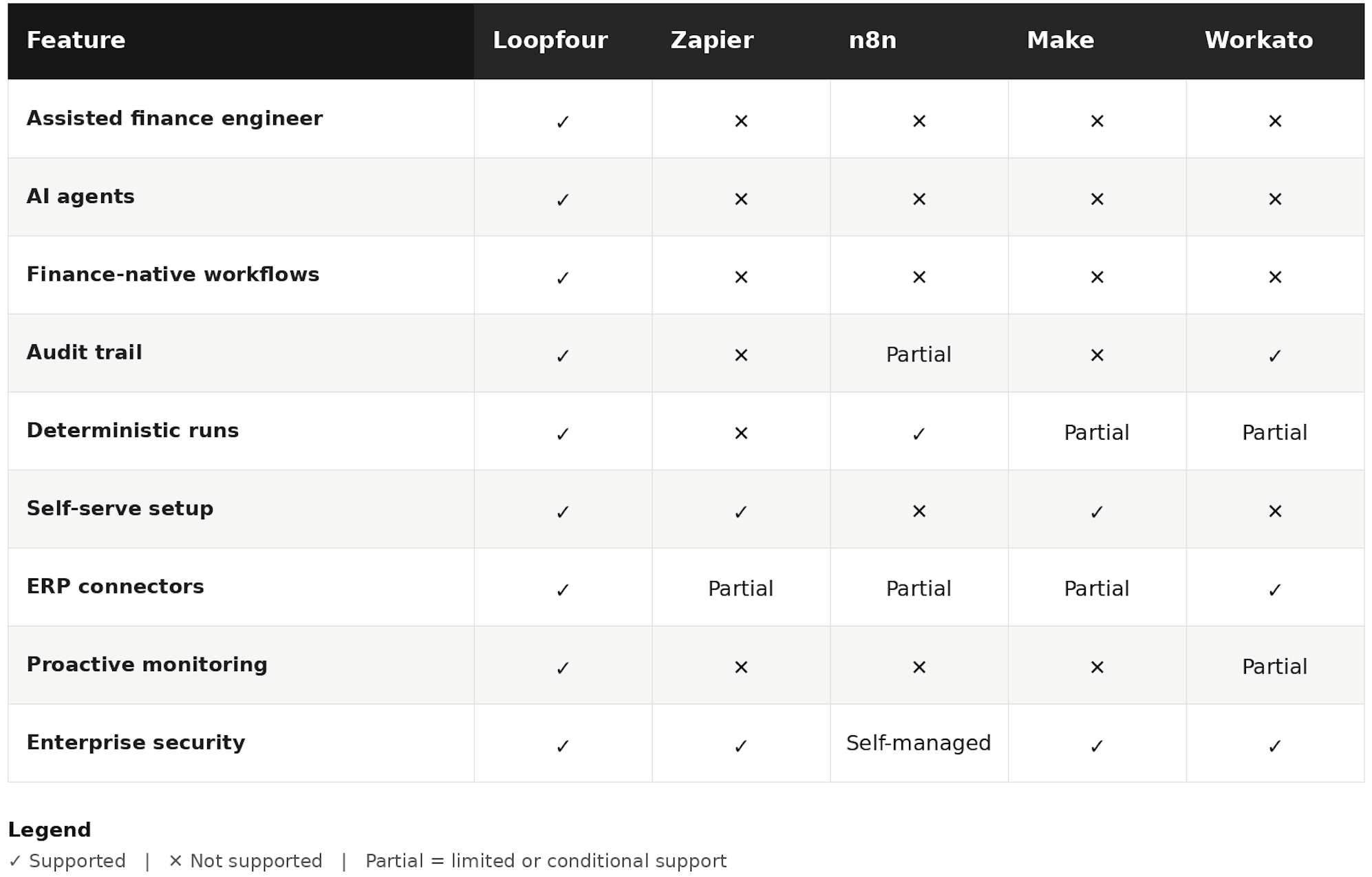The width and height of the screenshot is (1372, 877).
Task: Click the Zapier cross for Assisted finance engineer
Action: point(741,121)
